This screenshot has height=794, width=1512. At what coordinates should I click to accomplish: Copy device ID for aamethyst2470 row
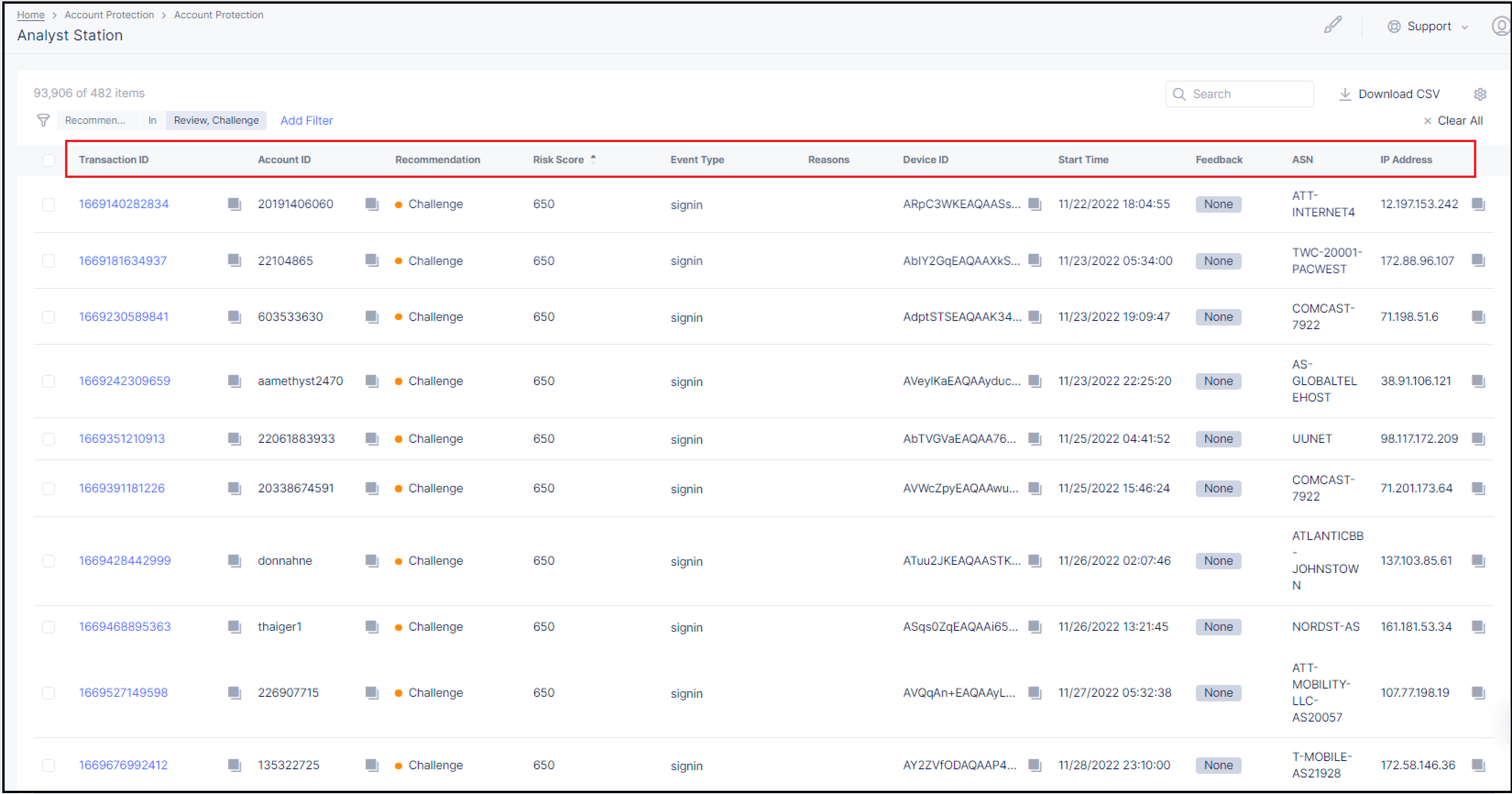pos(1035,381)
